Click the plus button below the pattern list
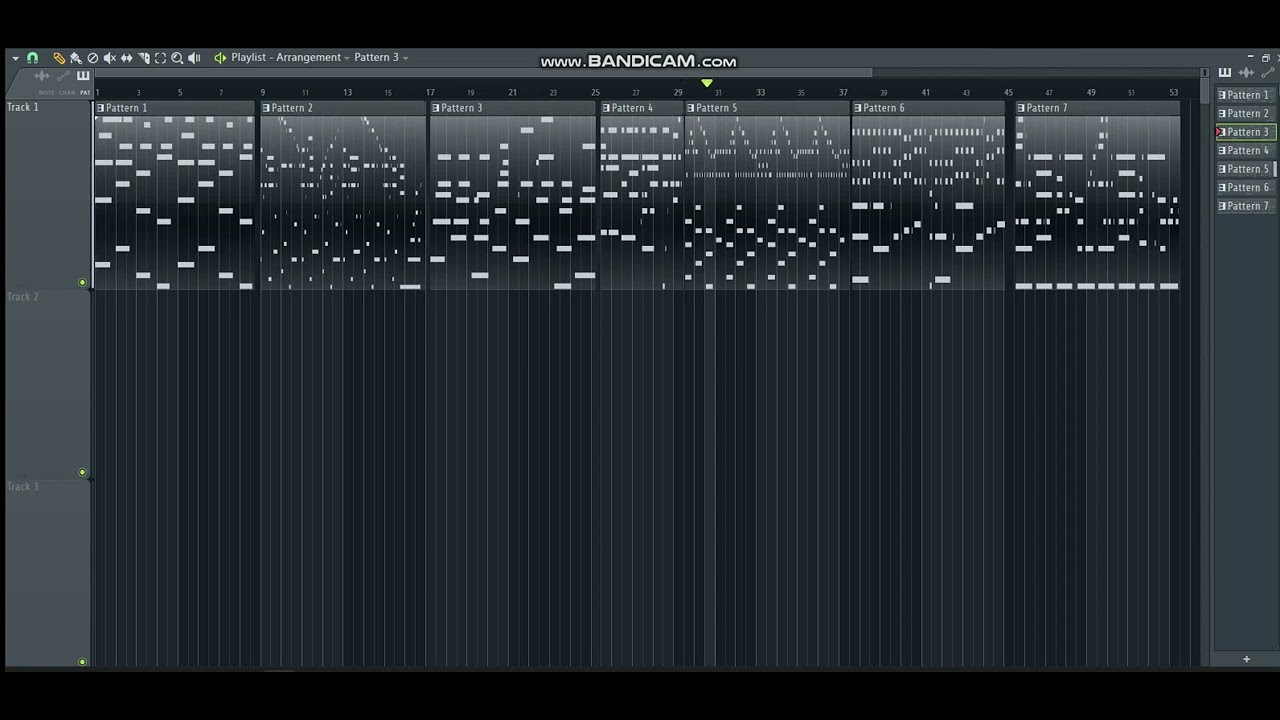Screen dimensions: 1280x720 pyautogui.click(x=1246, y=659)
